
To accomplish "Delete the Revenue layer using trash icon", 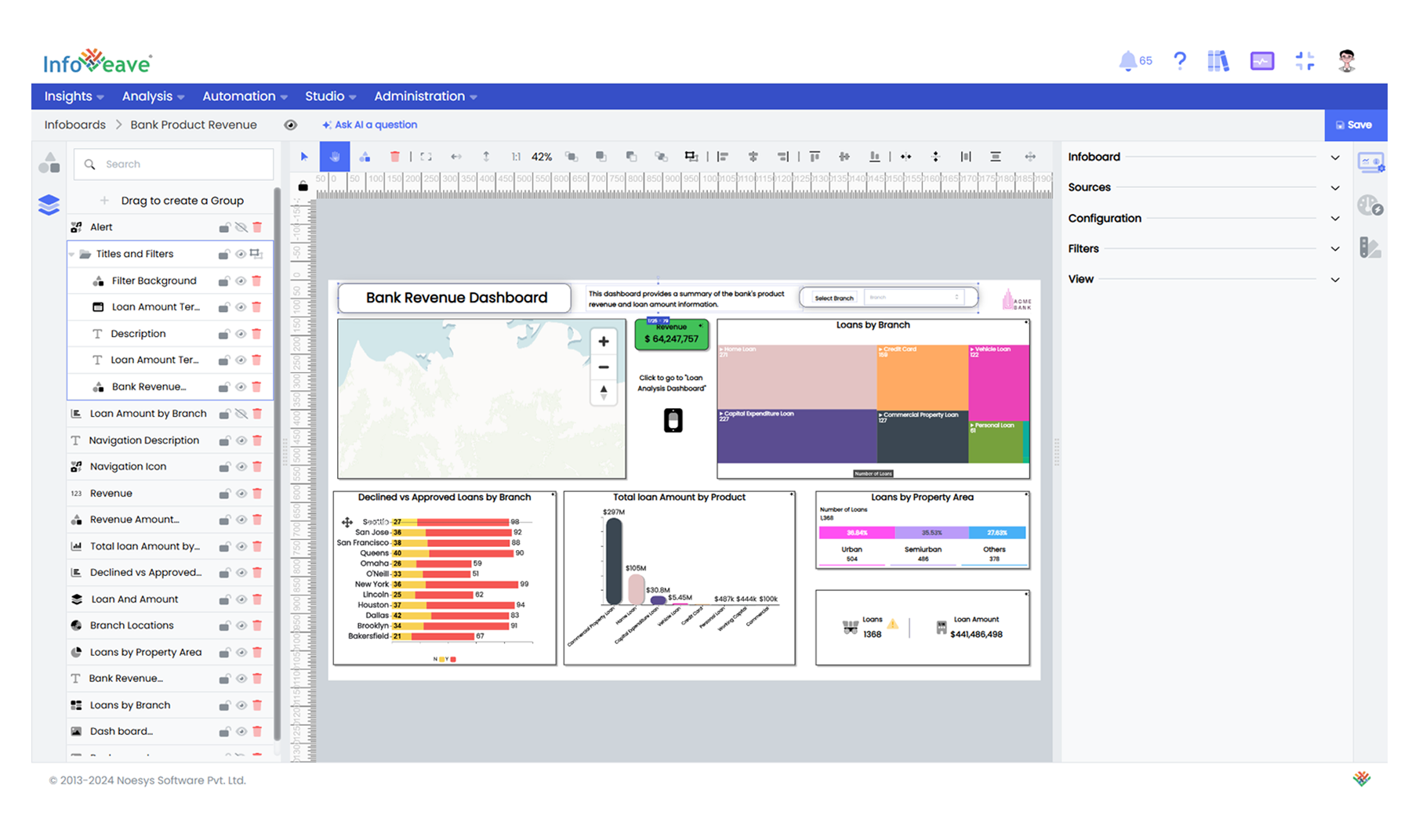I will (x=257, y=494).
